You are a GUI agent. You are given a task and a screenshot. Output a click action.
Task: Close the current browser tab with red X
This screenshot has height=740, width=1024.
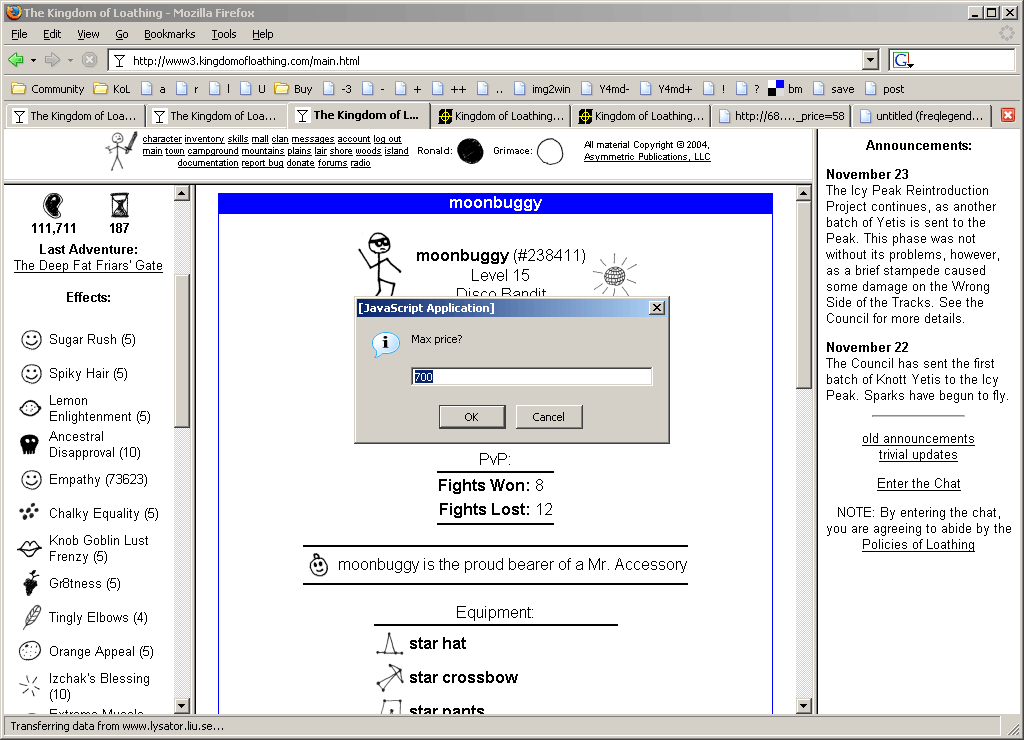tap(1008, 115)
